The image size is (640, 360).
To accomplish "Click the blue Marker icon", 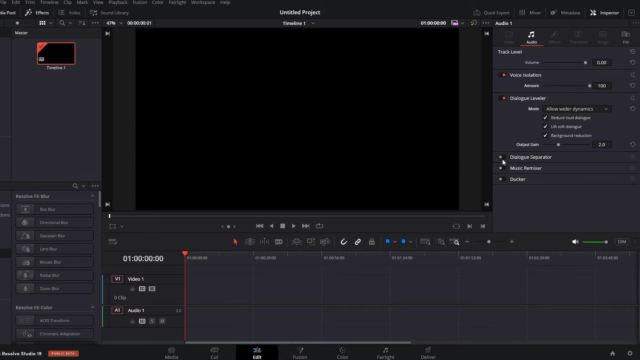I will (x=403, y=242).
